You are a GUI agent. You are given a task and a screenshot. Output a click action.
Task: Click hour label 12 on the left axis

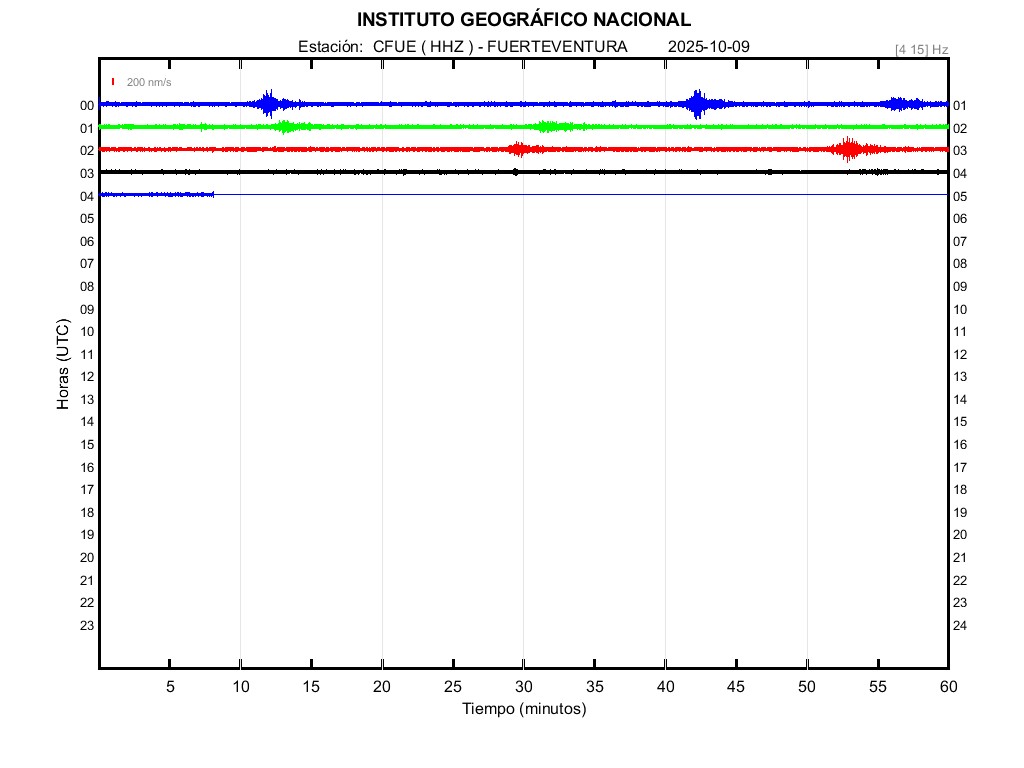coord(87,377)
